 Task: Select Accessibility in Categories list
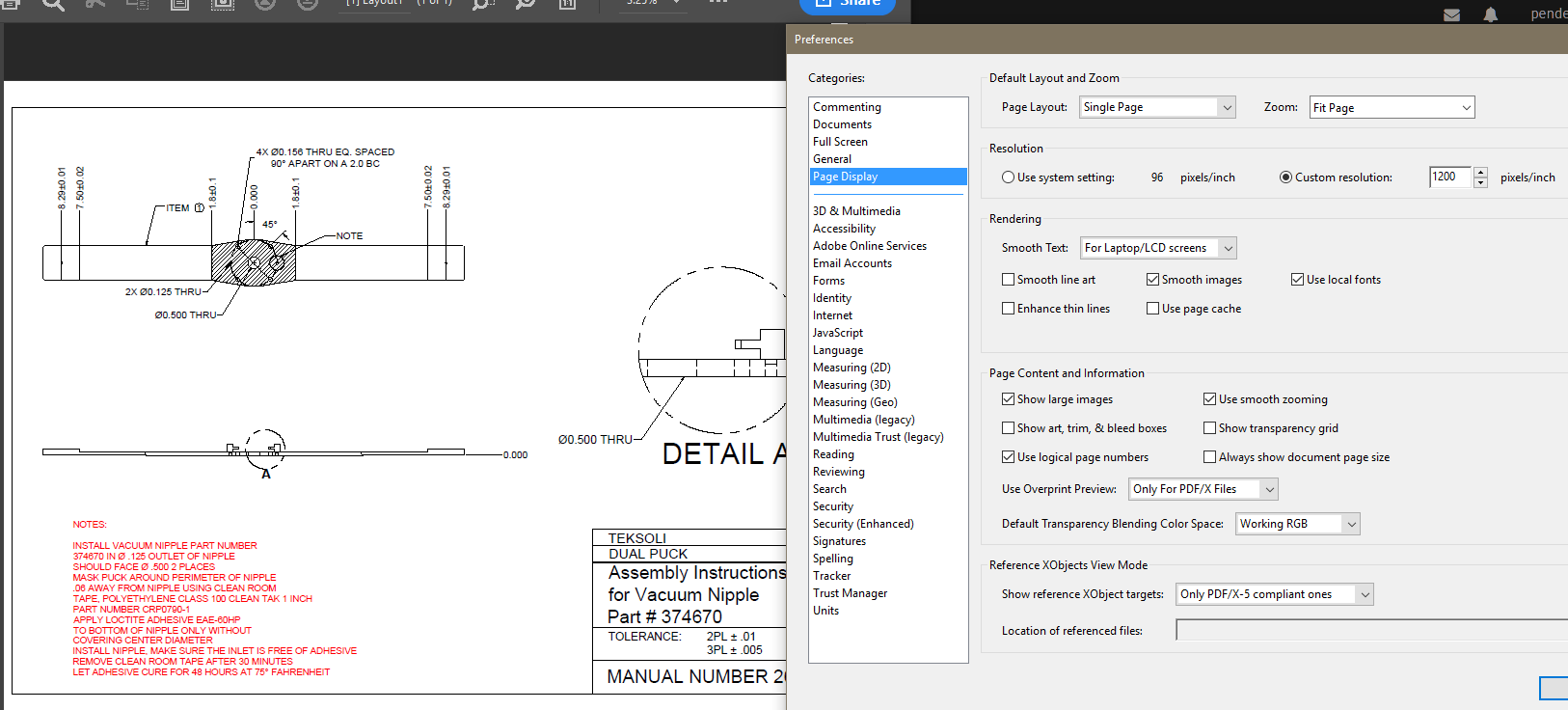tap(844, 229)
